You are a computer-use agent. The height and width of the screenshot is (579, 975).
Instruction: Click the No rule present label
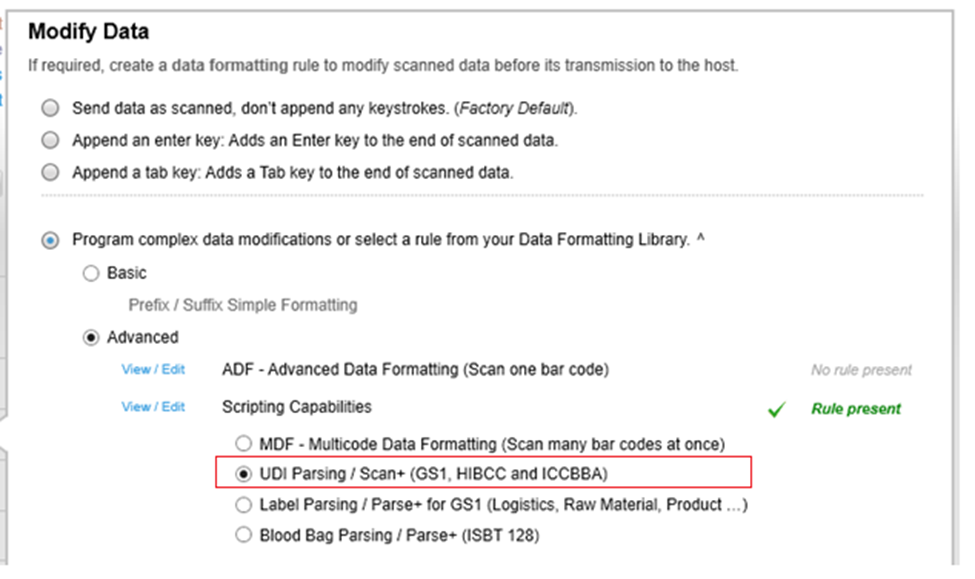(860, 370)
